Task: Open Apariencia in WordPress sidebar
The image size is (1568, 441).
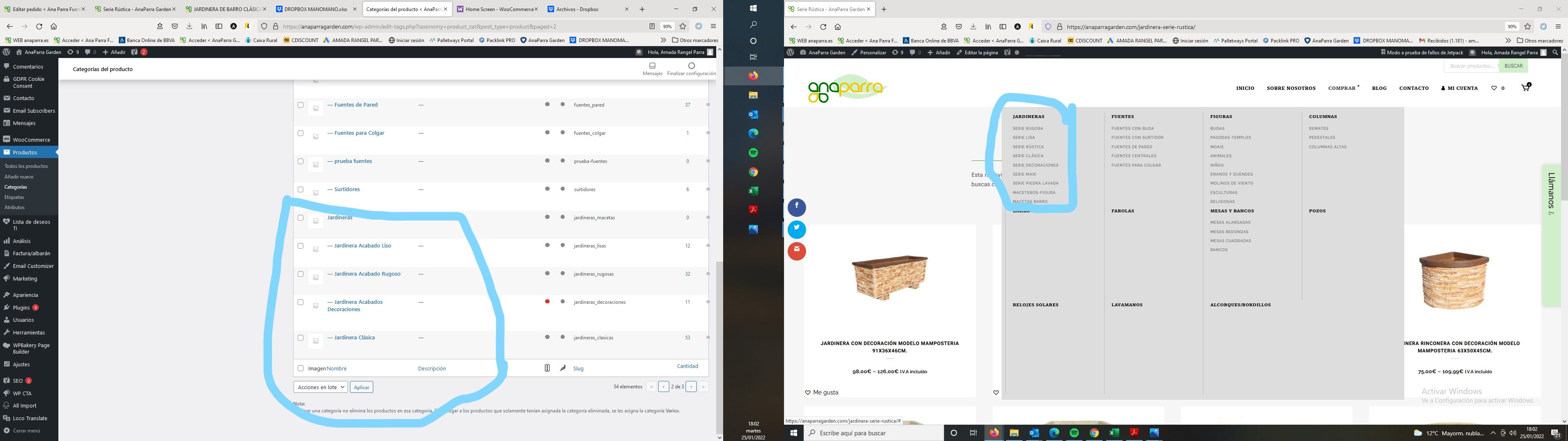Action: coord(25,295)
